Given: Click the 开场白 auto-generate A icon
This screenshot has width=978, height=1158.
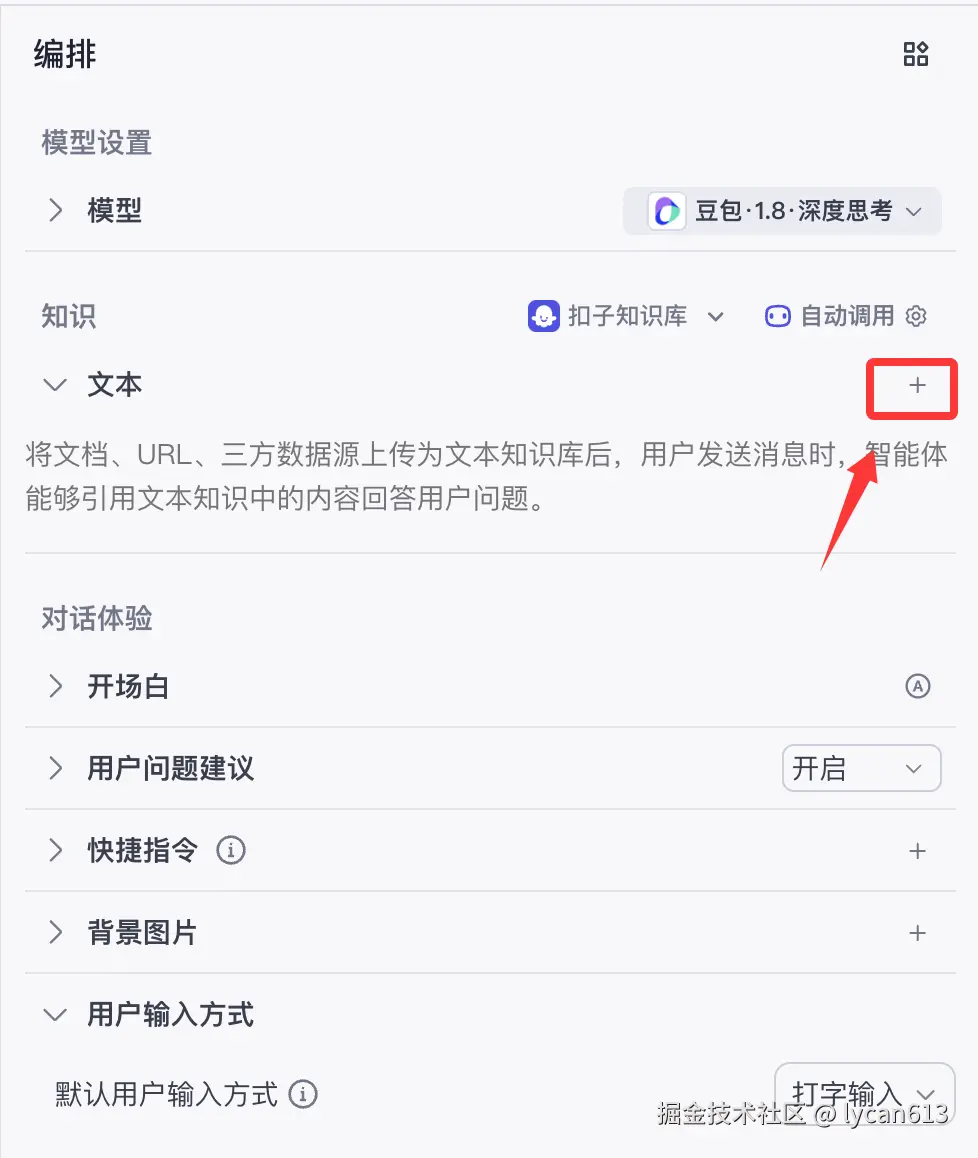Looking at the screenshot, I should pyautogui.click(x=917, y=686).
